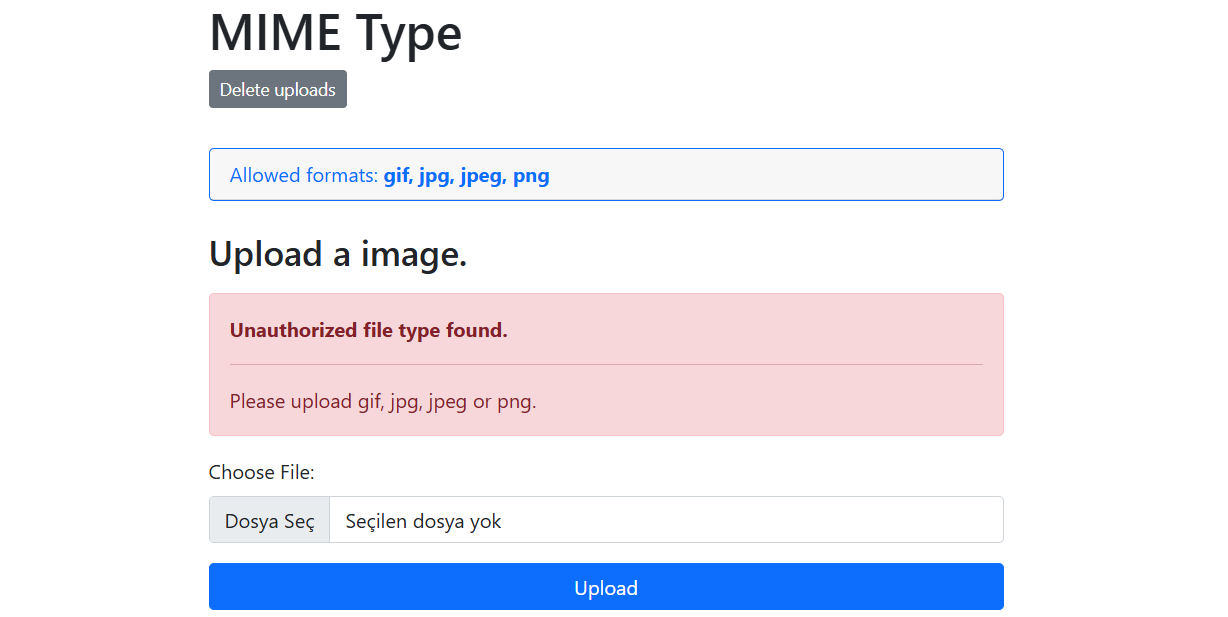Viewport: 1228px width, 617px height.
Task: Click the 'Unauthorized file type found.' error text
Action: click(369, 330)
